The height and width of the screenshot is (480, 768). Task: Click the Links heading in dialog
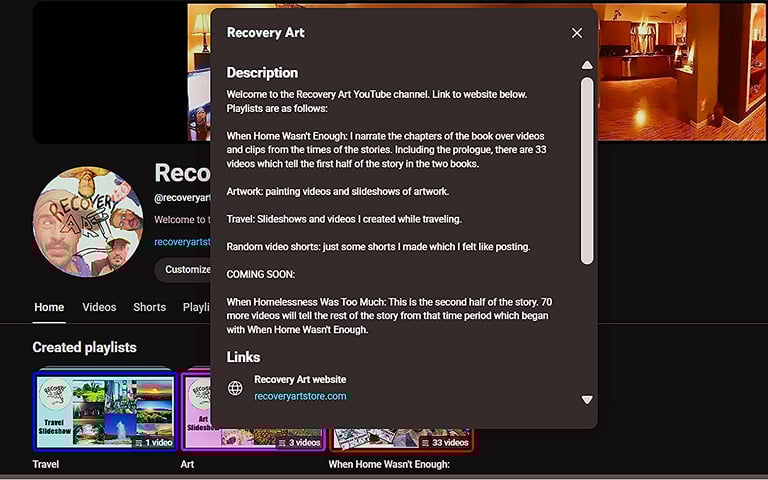[243, 357]
